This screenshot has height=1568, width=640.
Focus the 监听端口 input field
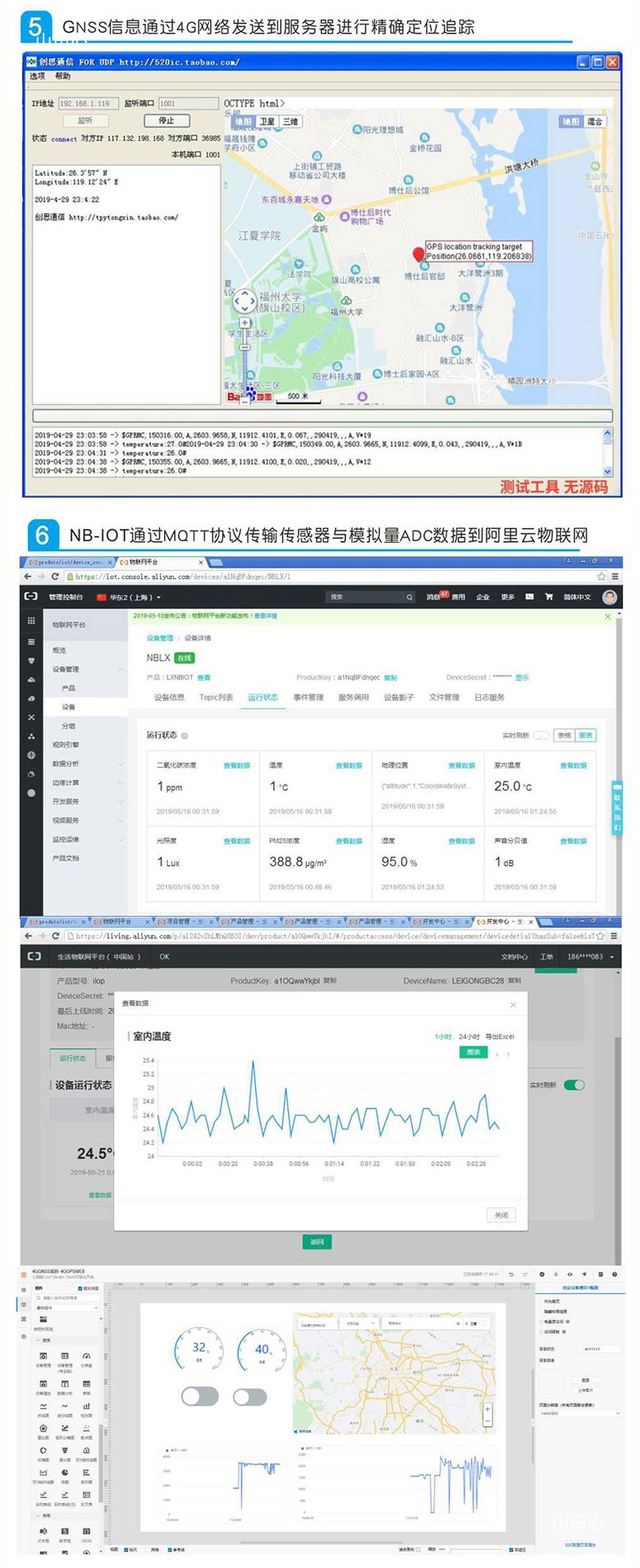[188, 103]
